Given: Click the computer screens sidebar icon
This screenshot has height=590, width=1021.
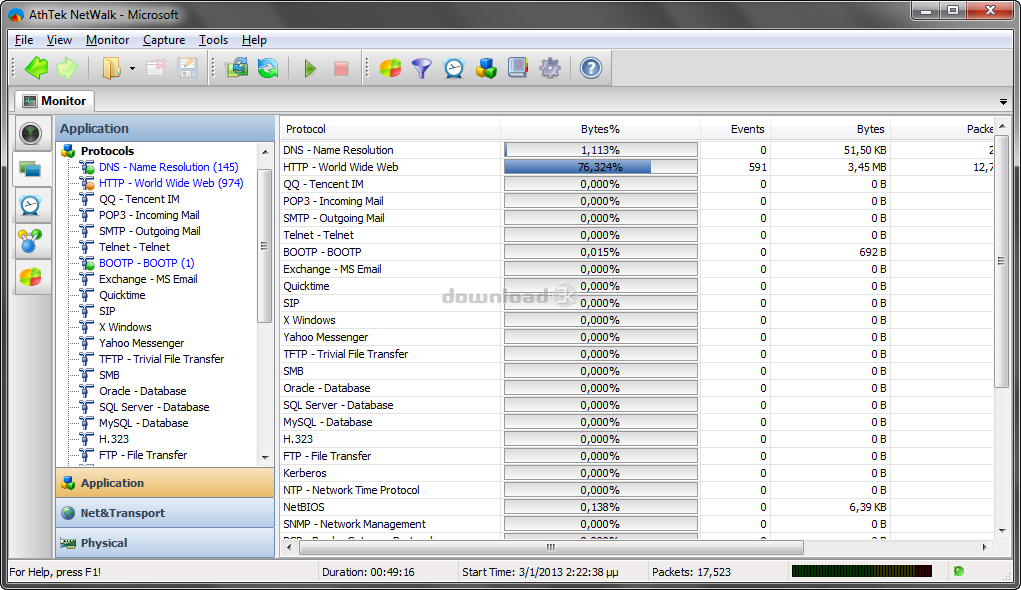Looking at the screenshot, I should pos(31,169).
